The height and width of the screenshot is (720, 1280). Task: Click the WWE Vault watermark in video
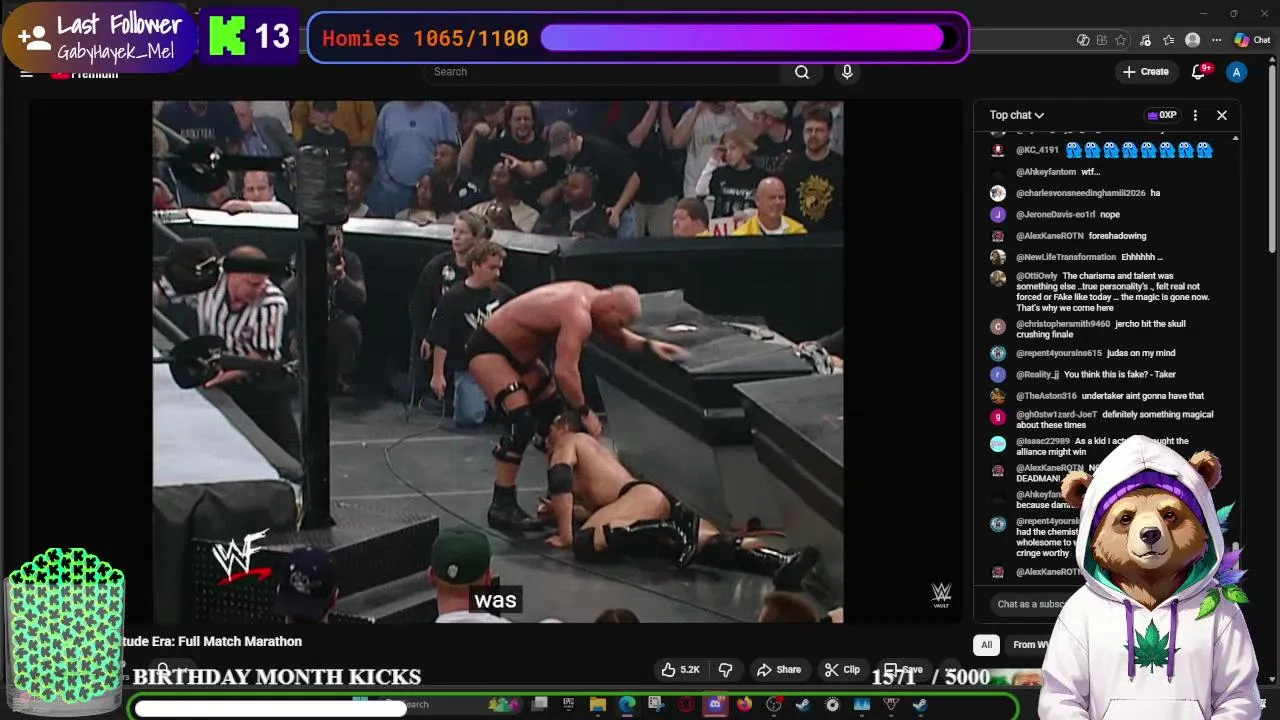[941, 595]
